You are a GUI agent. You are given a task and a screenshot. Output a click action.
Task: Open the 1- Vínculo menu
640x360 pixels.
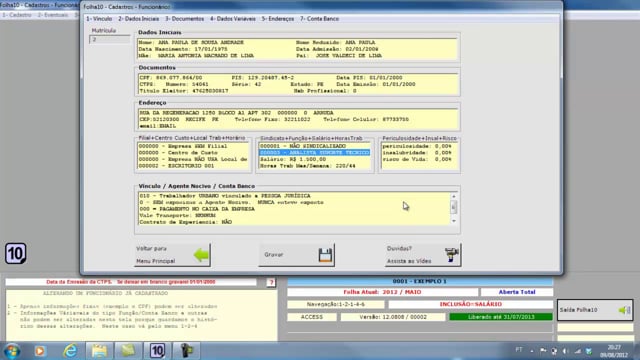point(99,19)
